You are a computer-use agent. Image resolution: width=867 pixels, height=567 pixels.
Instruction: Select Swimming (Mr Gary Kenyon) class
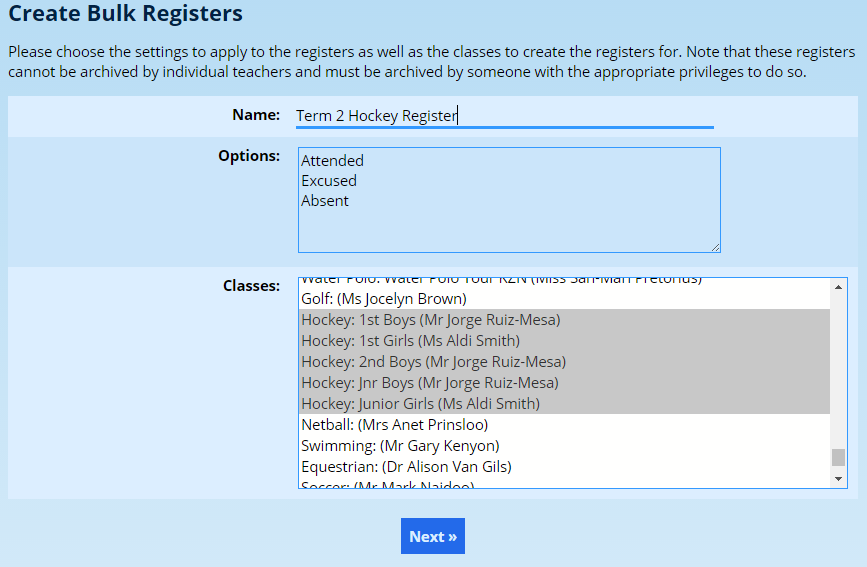[x=400, y=446]
